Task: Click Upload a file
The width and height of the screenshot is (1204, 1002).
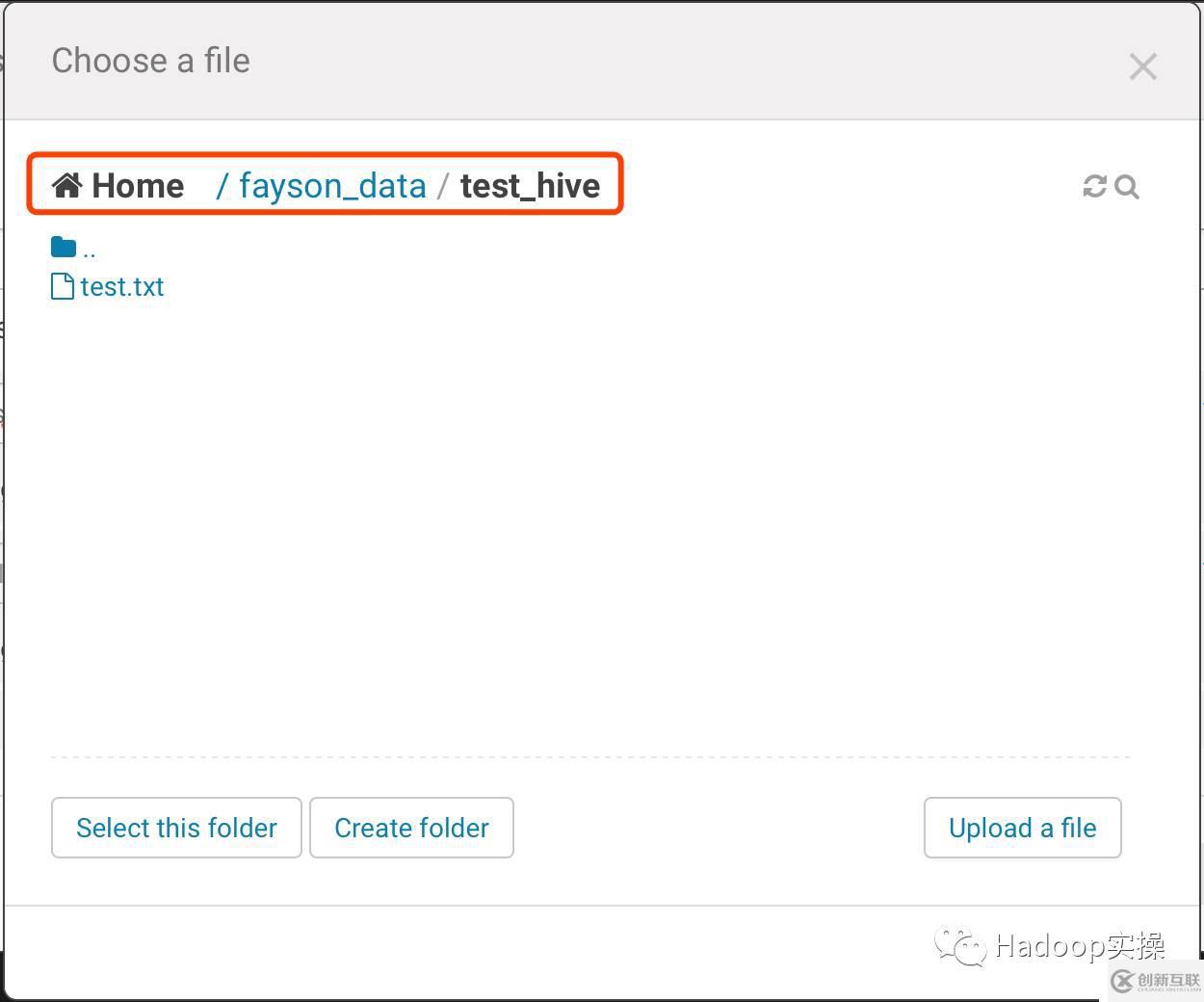Action: 1022,828
